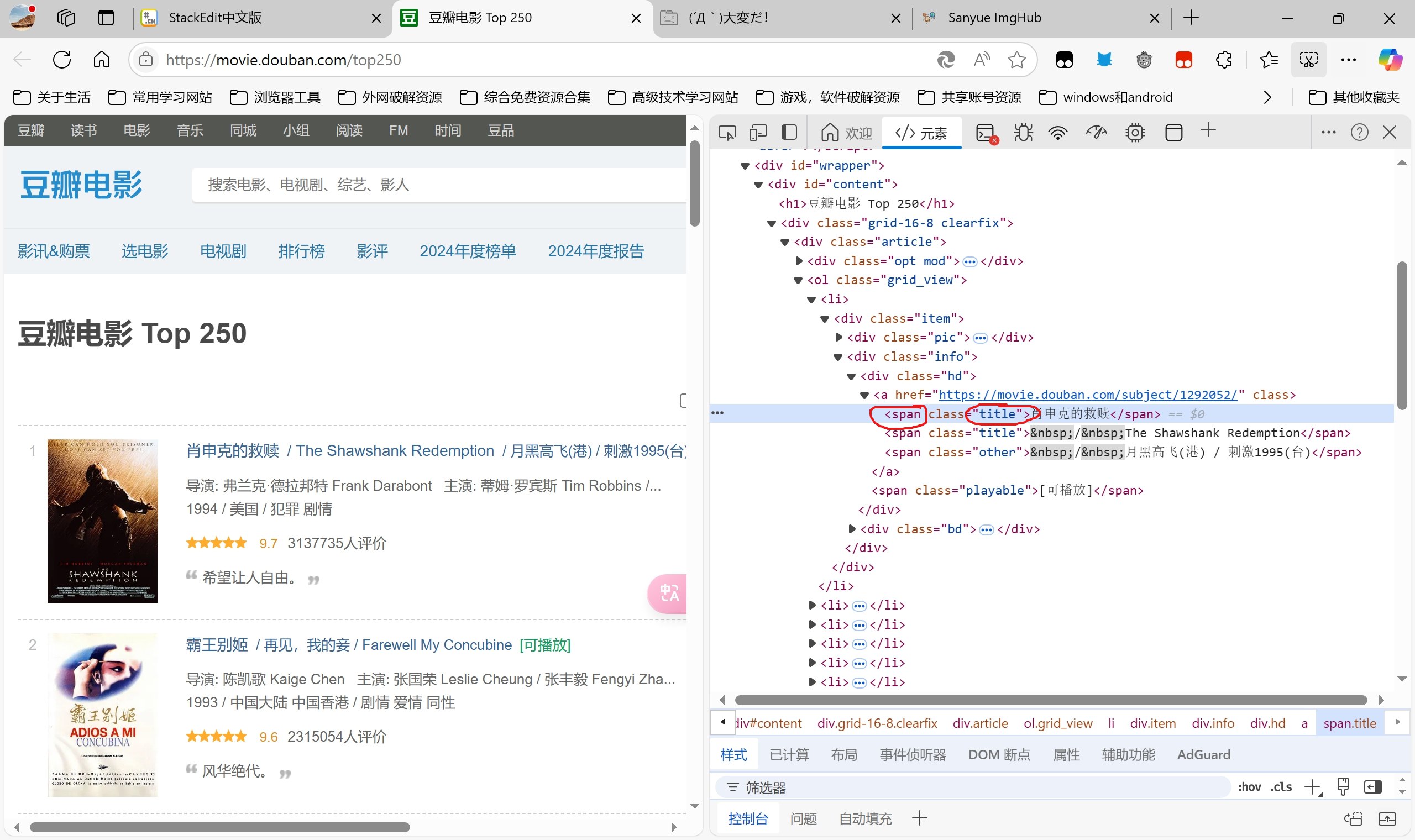Toggle the .cls class editor button
1415x840 pixels.
(1281, 787)
